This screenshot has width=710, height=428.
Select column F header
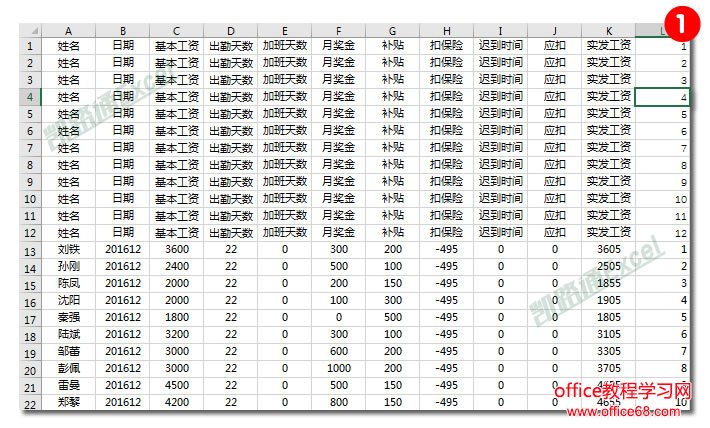(x=339, y=31)
